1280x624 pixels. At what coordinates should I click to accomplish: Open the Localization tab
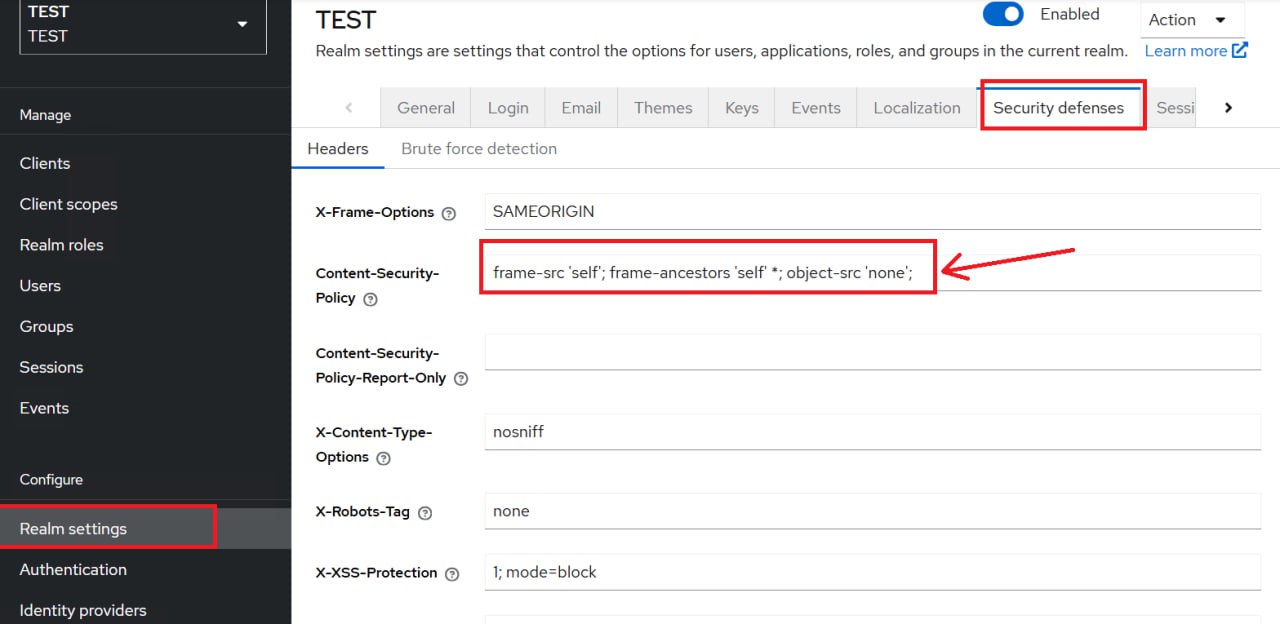(x=917, y=108)
